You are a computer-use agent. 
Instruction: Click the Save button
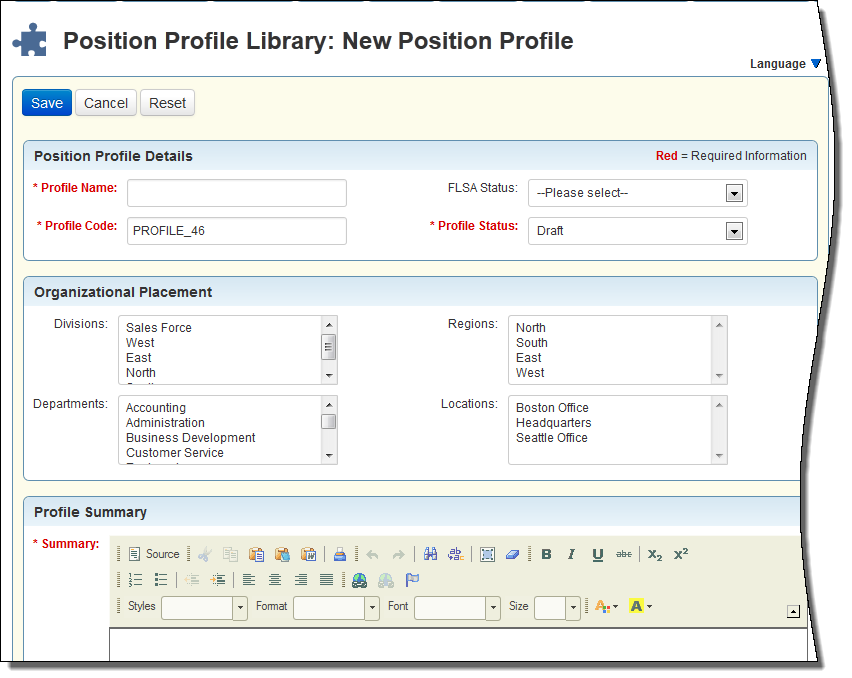click(x=47, y=103)
